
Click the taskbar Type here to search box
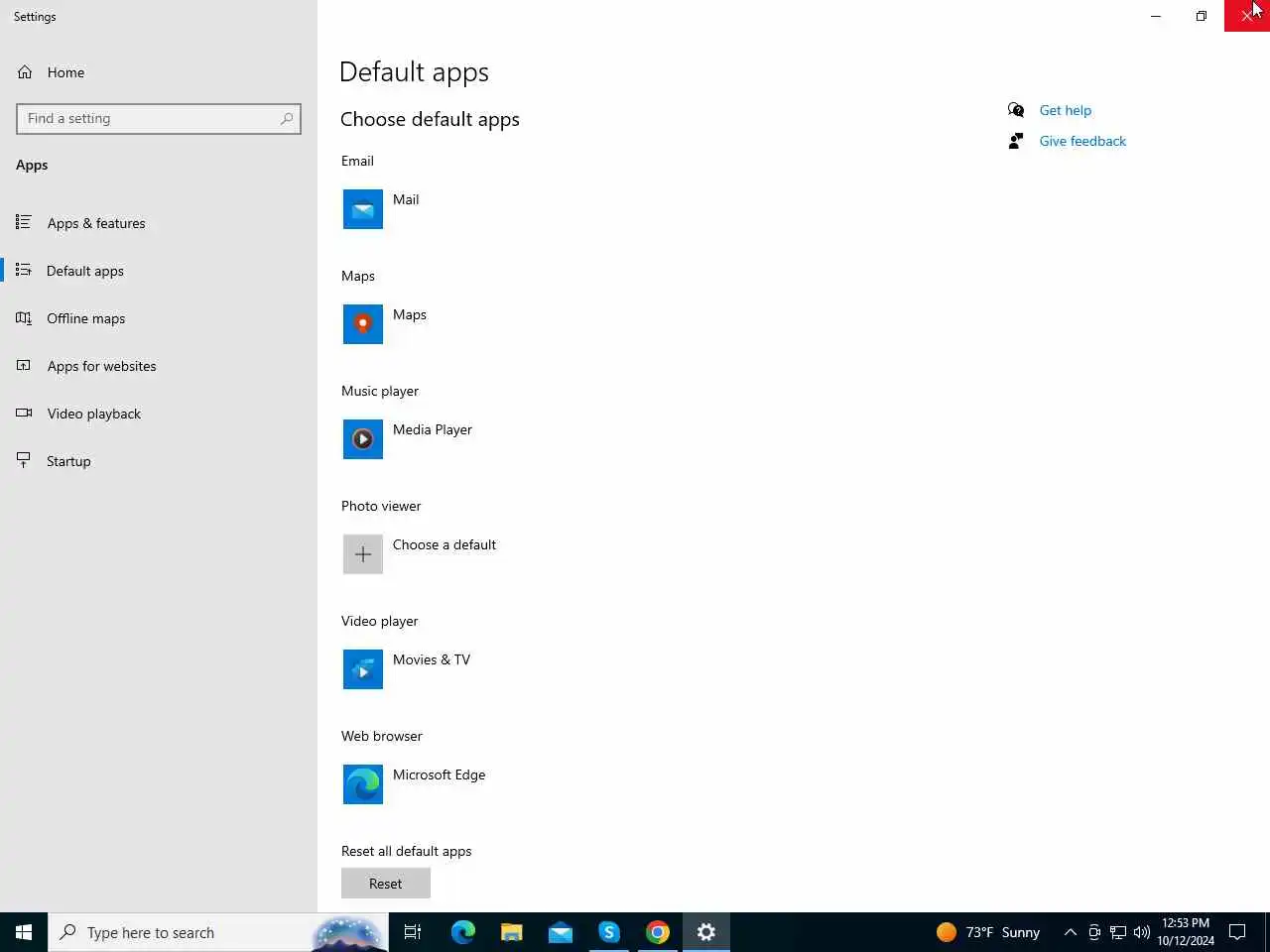(x=218, y=932)
